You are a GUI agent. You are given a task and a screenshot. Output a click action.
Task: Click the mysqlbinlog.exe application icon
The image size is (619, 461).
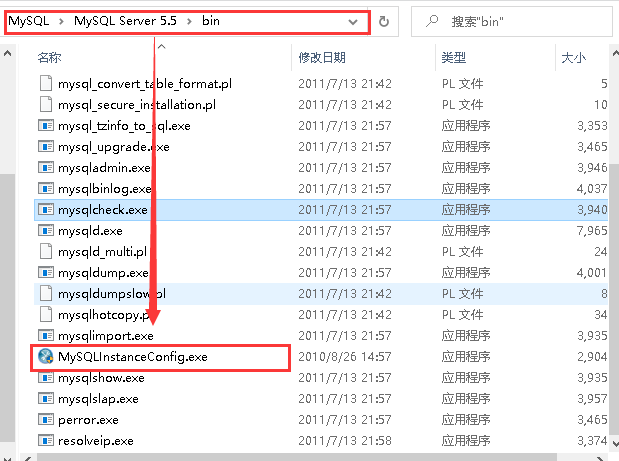[46, 188]
